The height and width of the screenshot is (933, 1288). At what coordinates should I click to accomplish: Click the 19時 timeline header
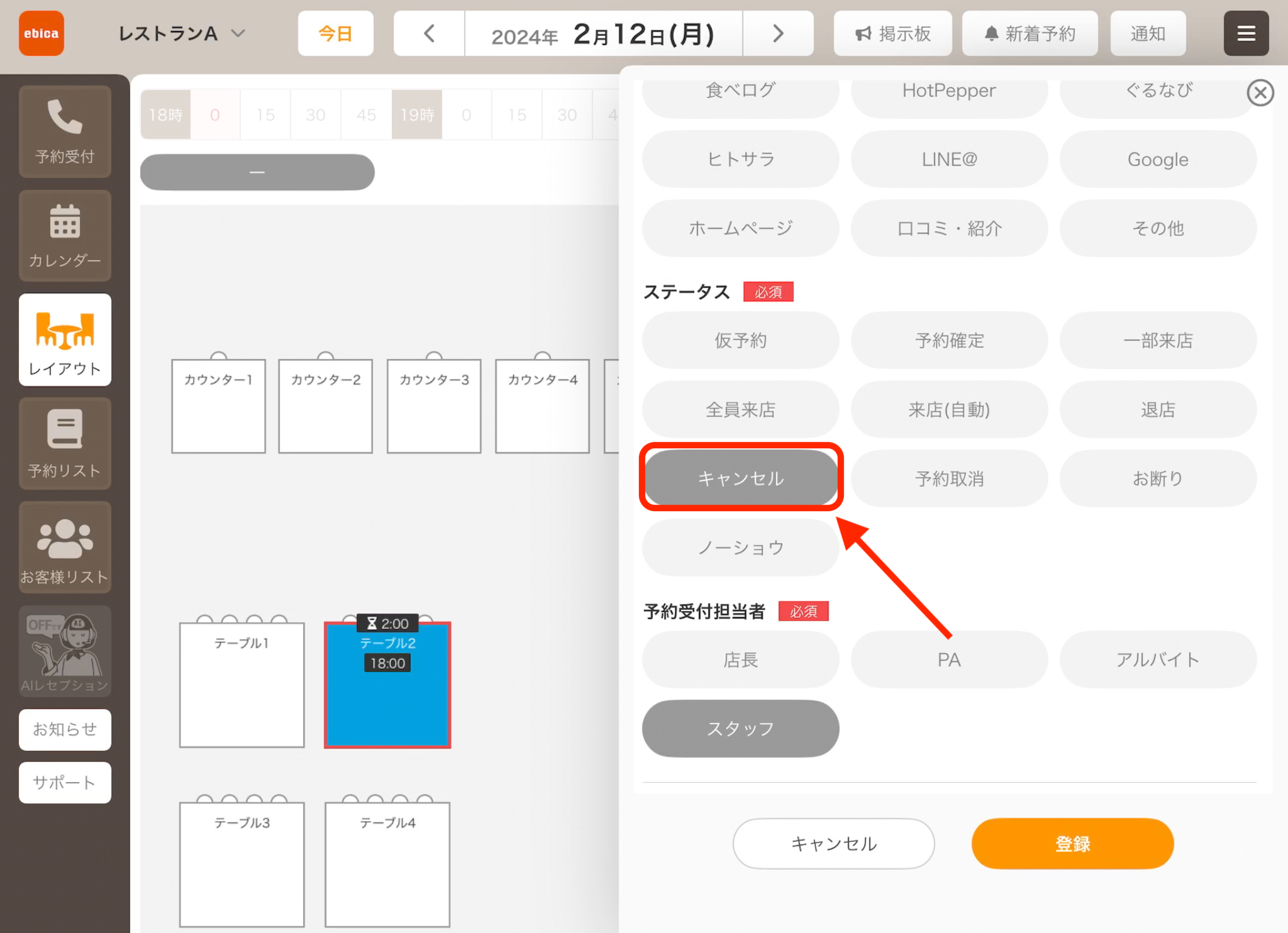(417, 114)
